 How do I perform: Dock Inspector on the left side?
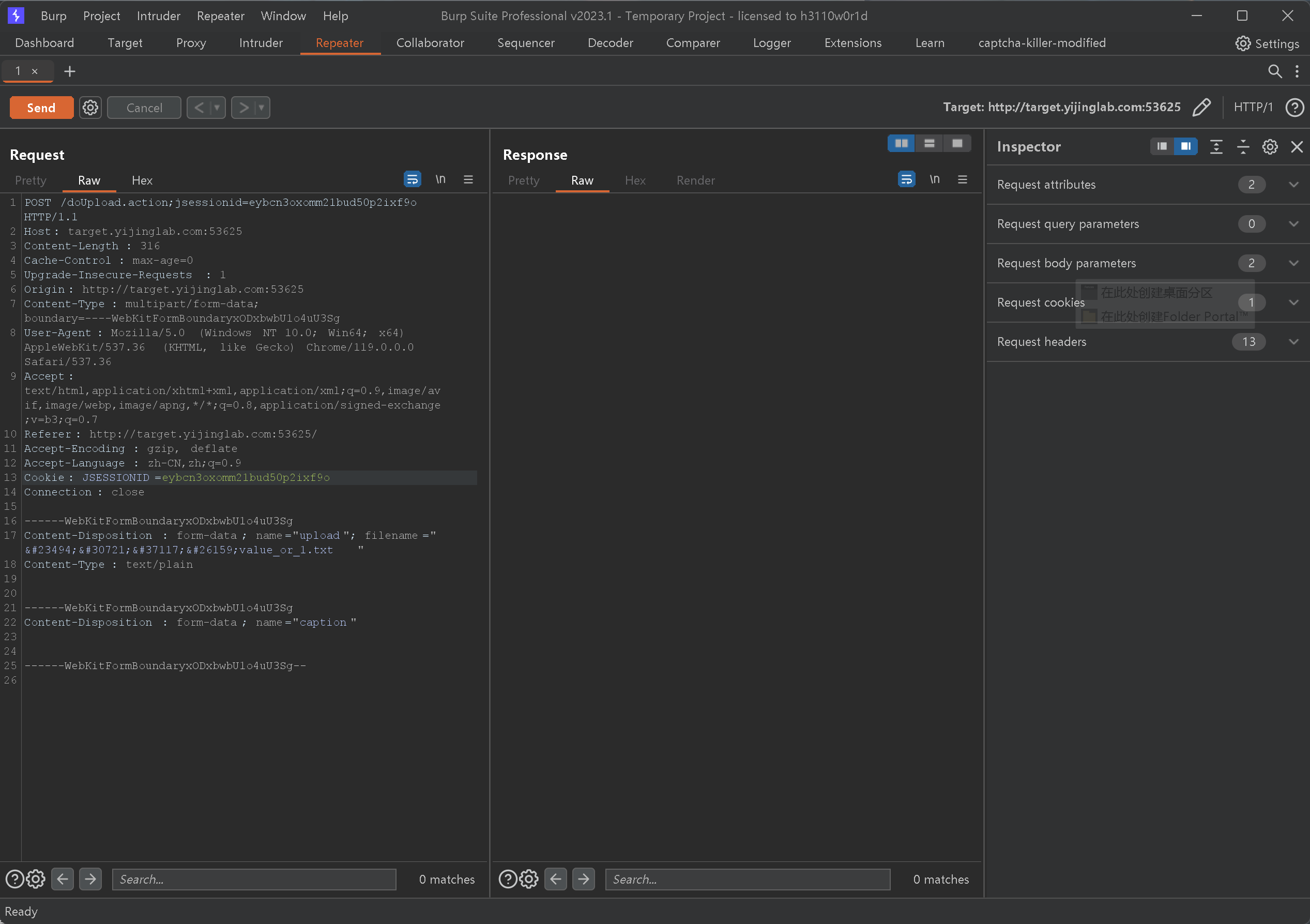[1162, 147]
